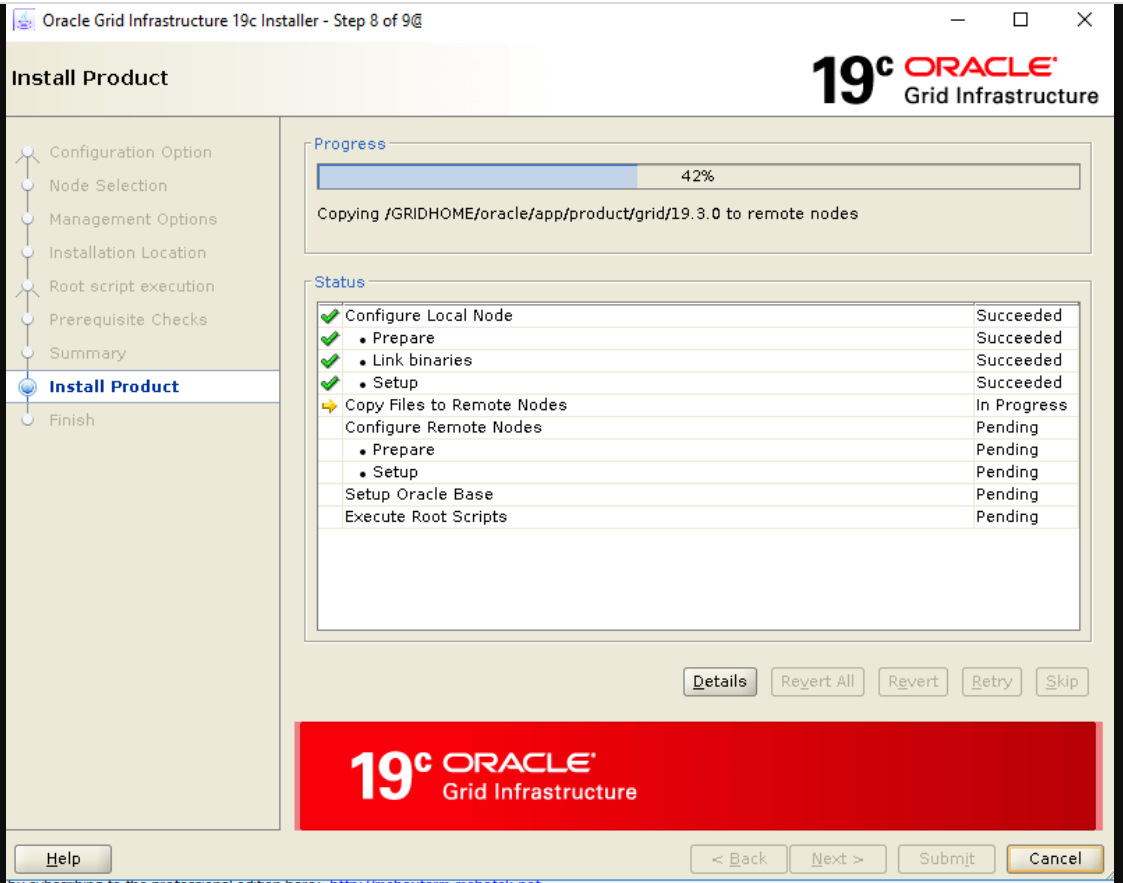Select Installation Location step in sidebar
The width and height of the screenshot is (1123, 883).
click(x=127, y=253)
